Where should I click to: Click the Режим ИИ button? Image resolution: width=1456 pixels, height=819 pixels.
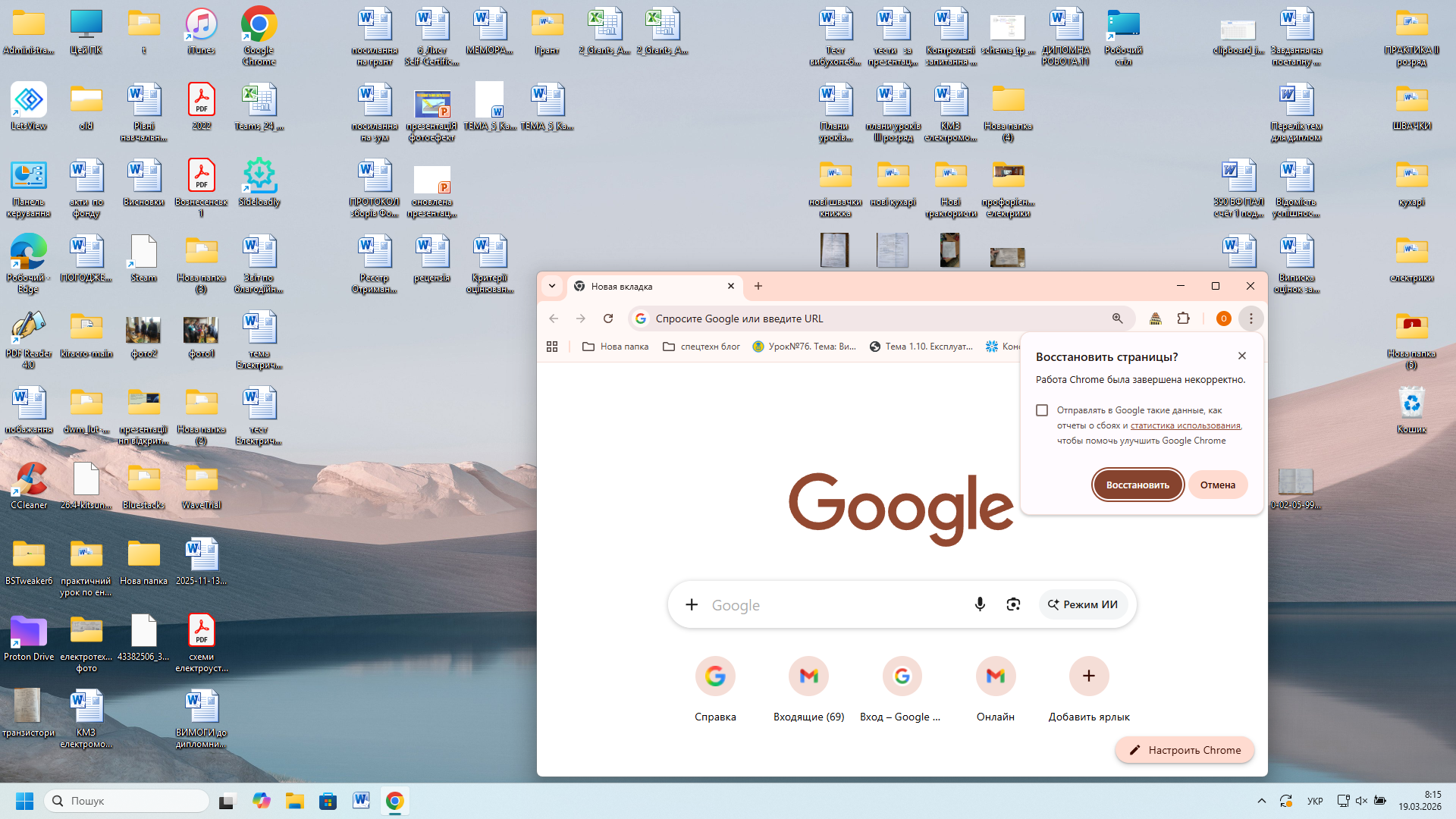1083,604
